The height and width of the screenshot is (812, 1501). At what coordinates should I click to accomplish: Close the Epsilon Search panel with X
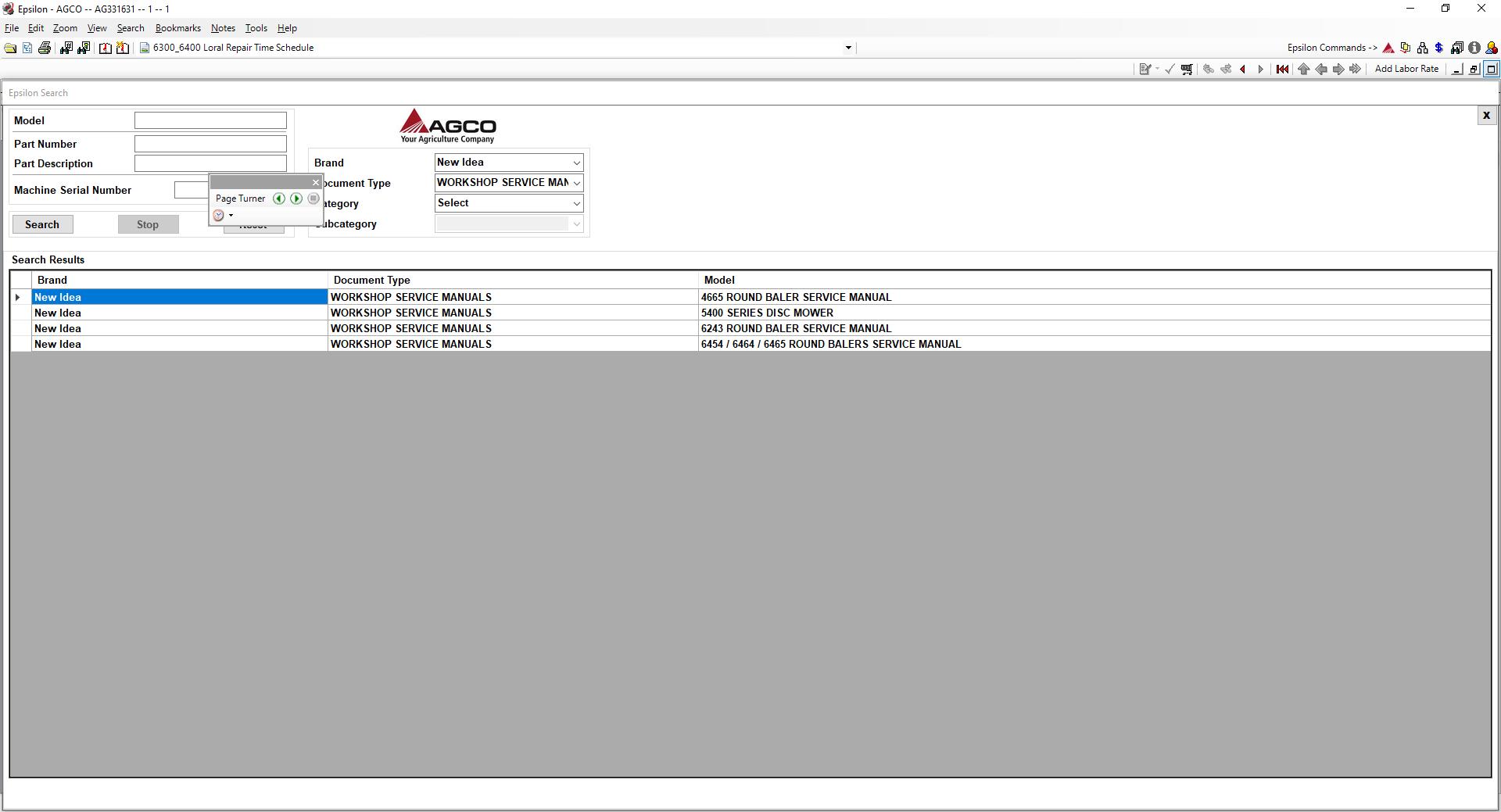pos(1486,116)
